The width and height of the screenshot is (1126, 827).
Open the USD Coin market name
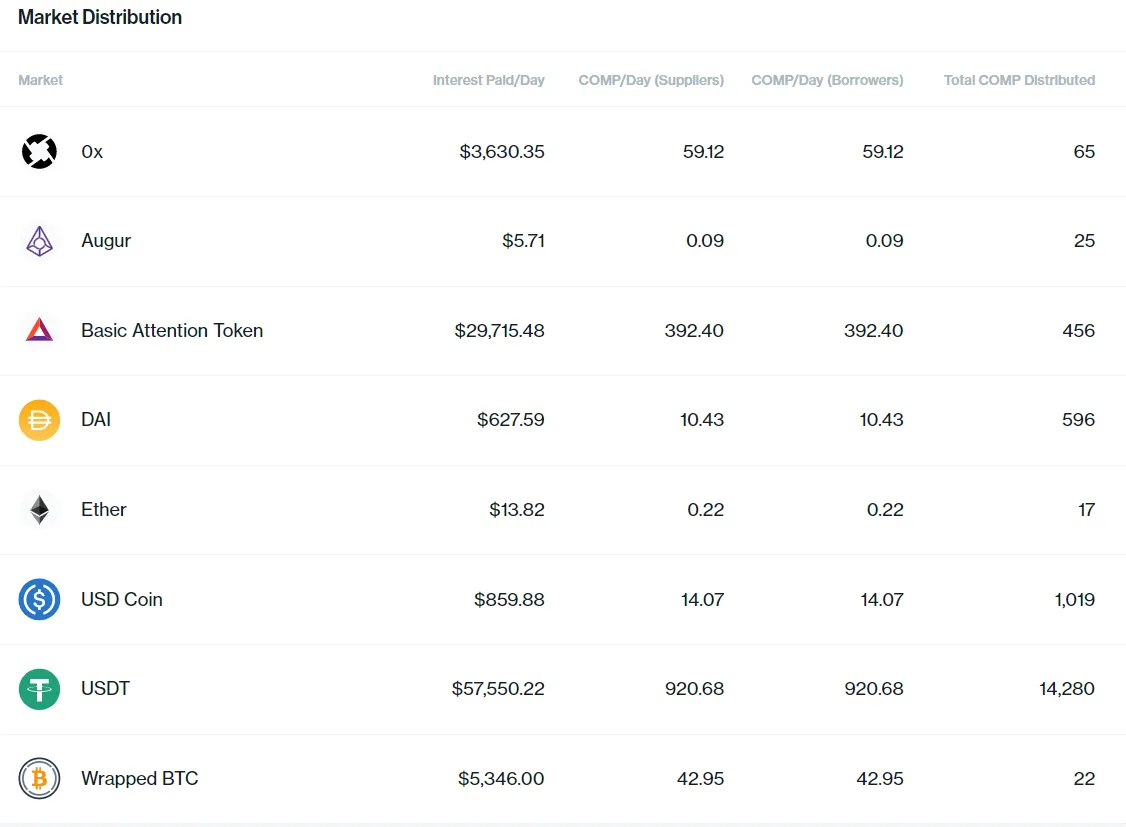[x=122, y=599]
